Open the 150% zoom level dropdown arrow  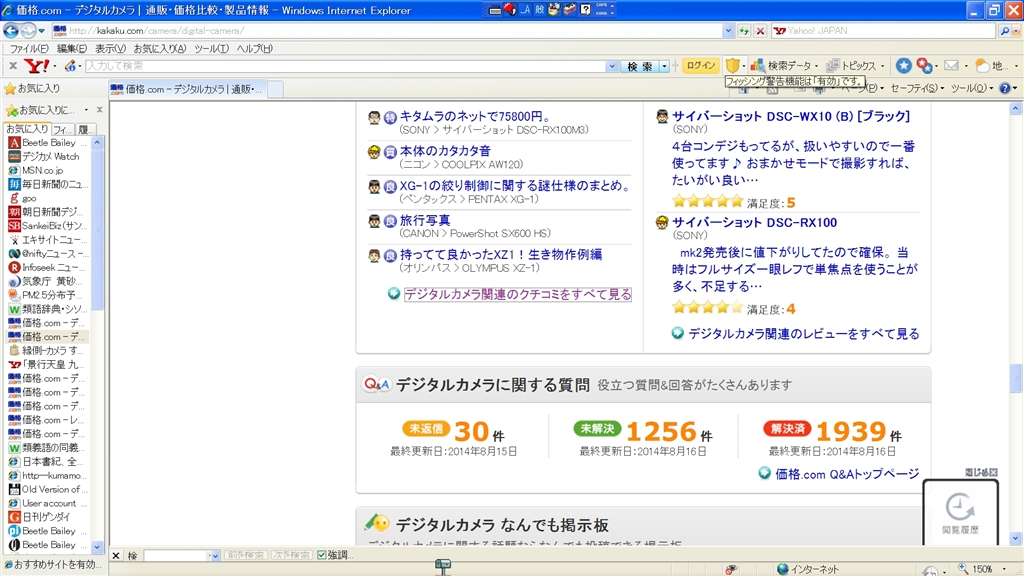[1004, 569]
